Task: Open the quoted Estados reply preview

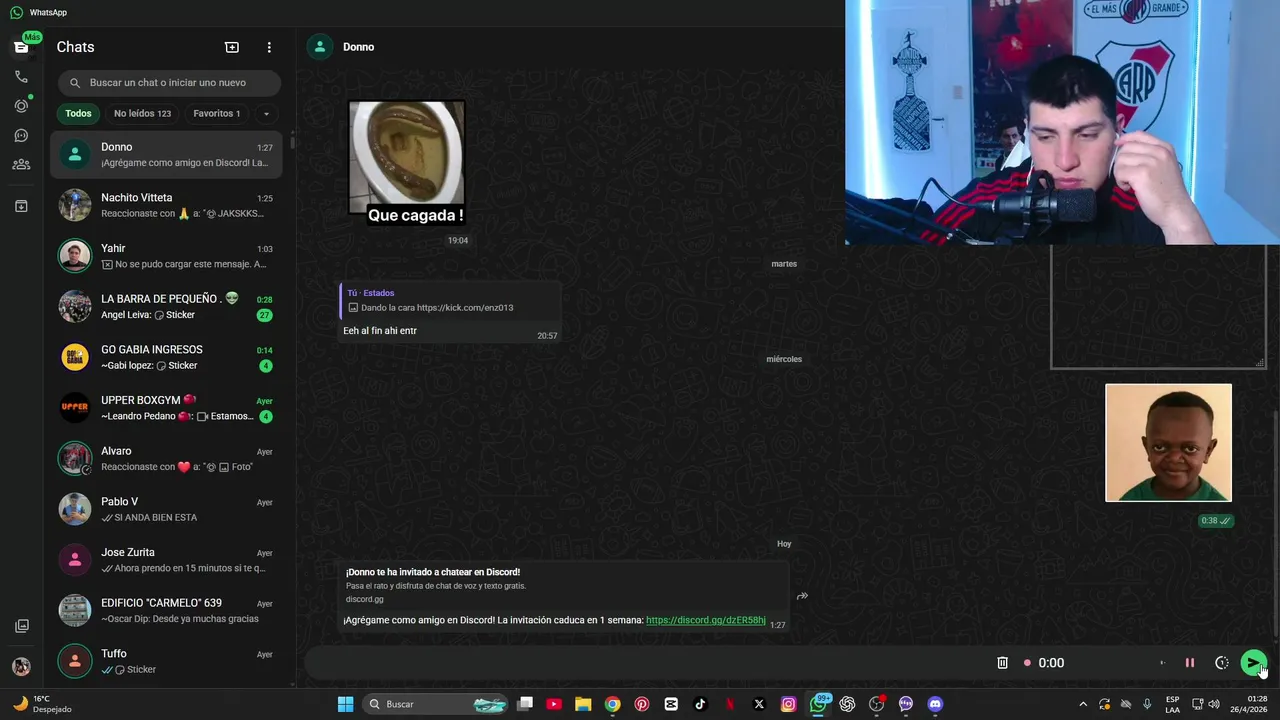Action: coord(448,300)
